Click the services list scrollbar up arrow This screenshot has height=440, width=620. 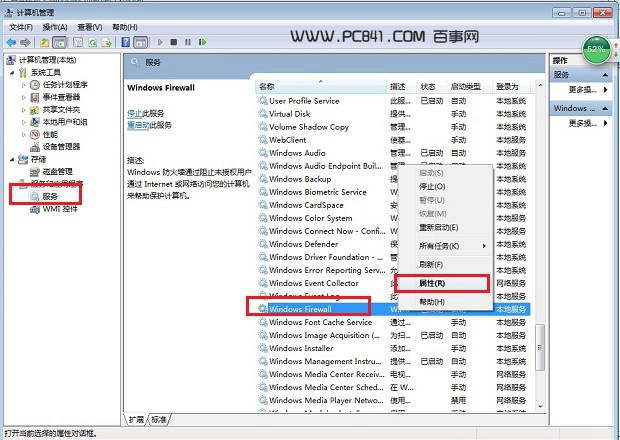pyautogui.click(x=540, y=85)
